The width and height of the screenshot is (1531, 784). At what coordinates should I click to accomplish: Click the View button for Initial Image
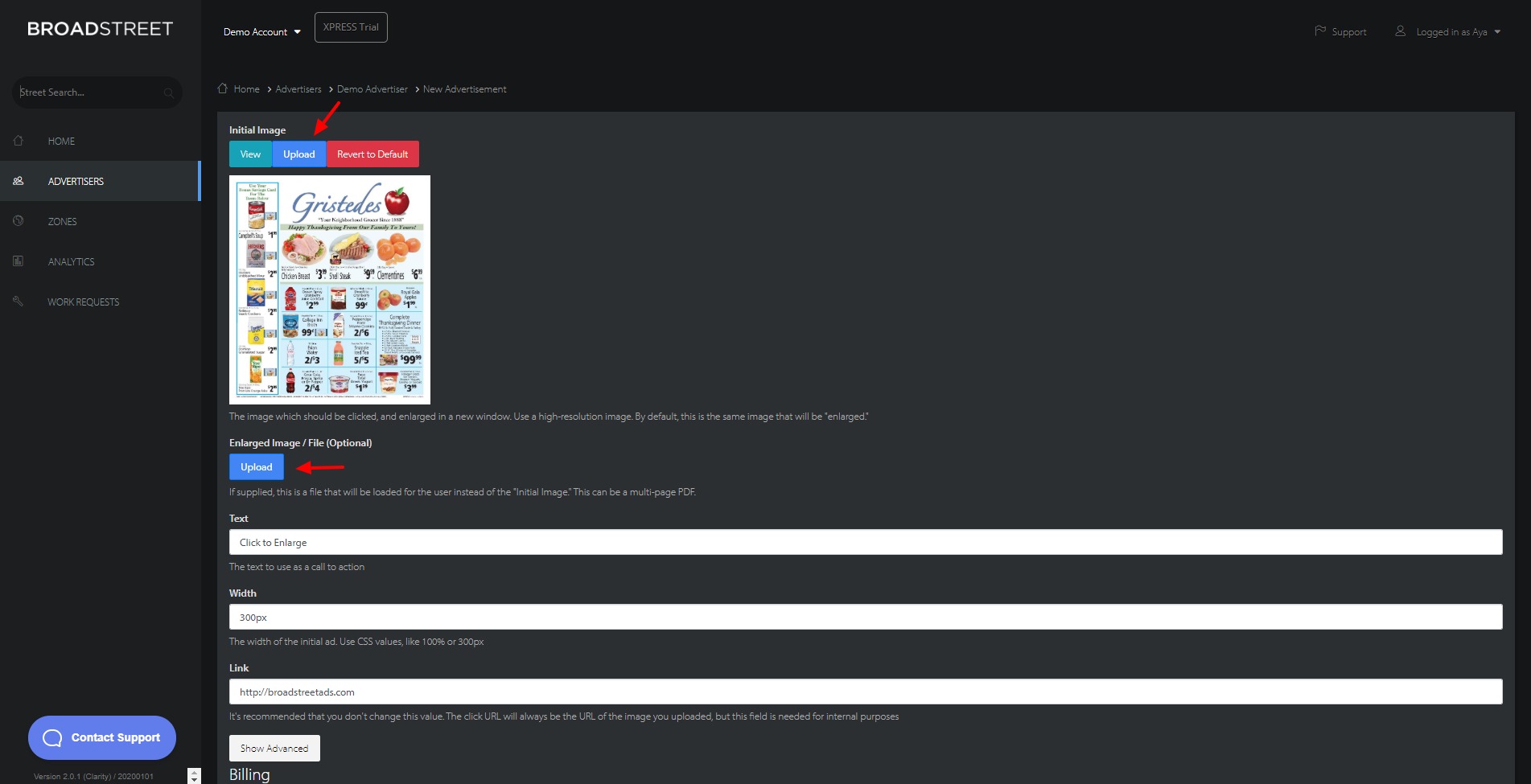(250, 154)
